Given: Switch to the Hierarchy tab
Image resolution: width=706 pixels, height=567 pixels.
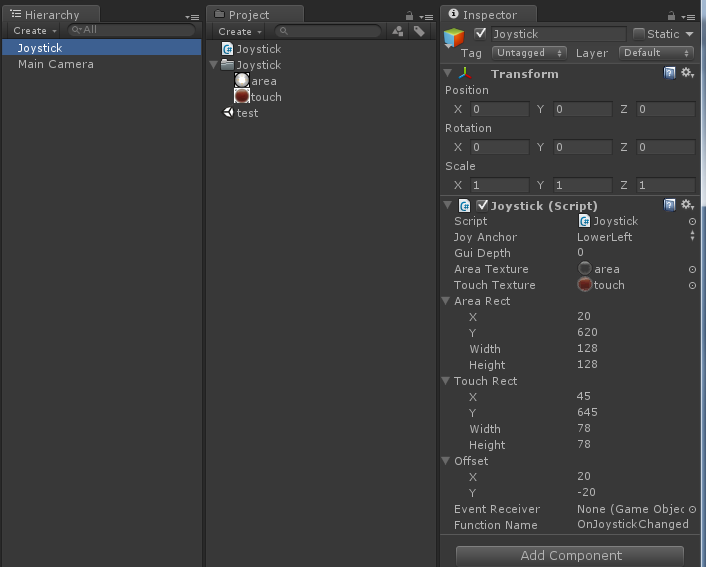Looking at the screenshot, I should 50,15.
